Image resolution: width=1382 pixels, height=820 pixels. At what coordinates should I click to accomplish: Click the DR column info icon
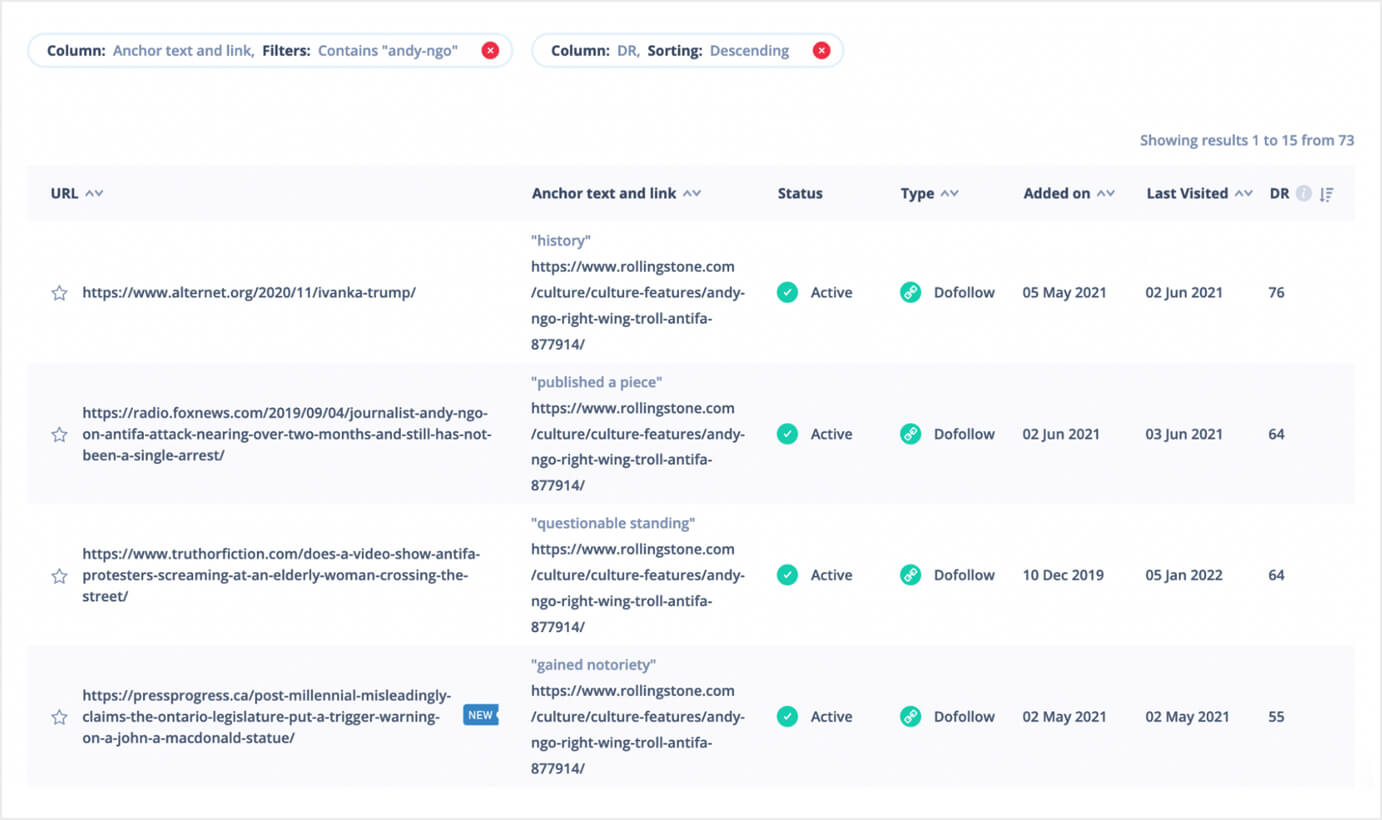pyautogui.click(x=1303, y=193)
